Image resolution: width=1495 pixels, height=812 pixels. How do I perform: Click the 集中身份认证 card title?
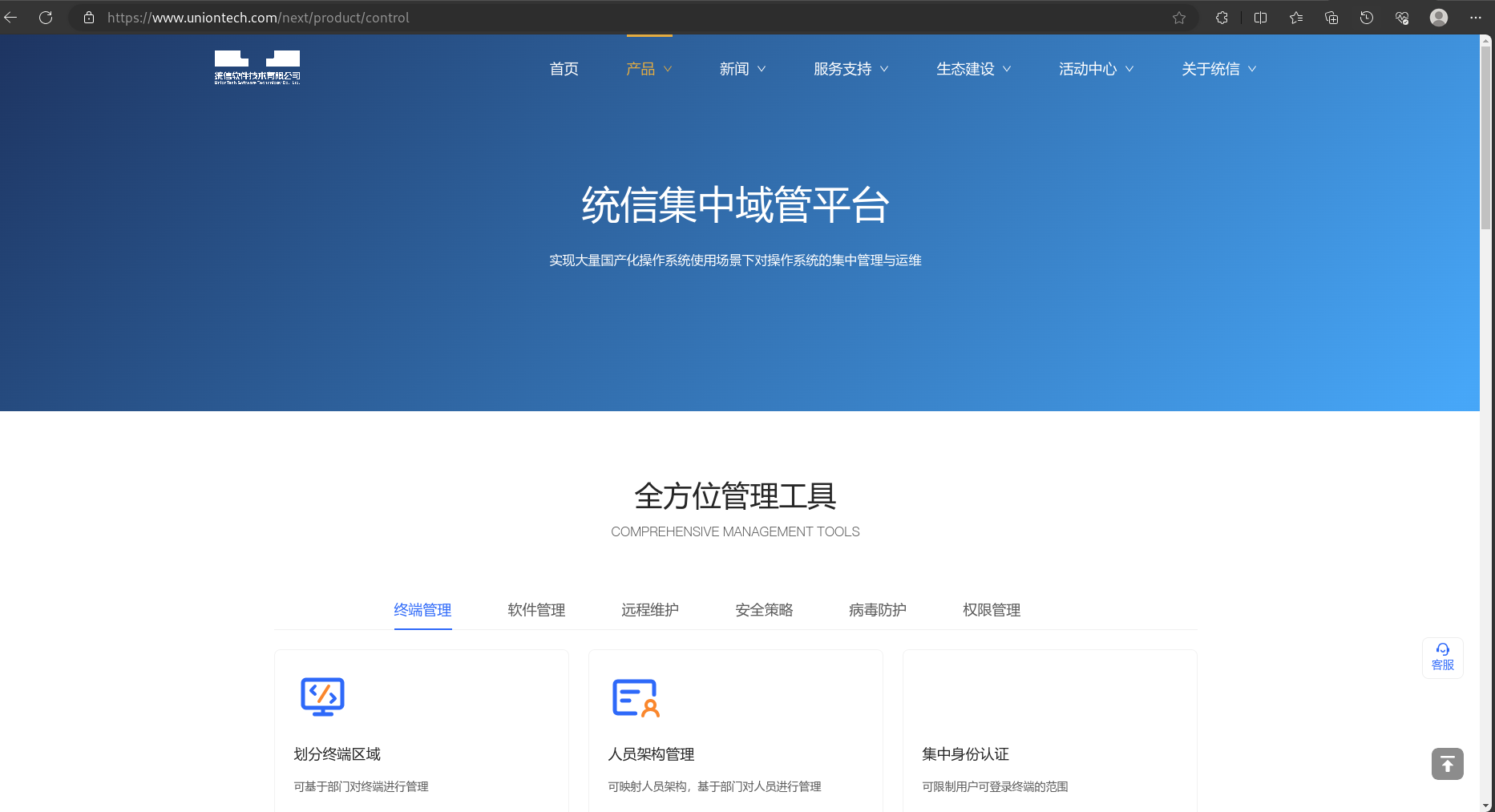pyautogui.click(x=965, y=754)
